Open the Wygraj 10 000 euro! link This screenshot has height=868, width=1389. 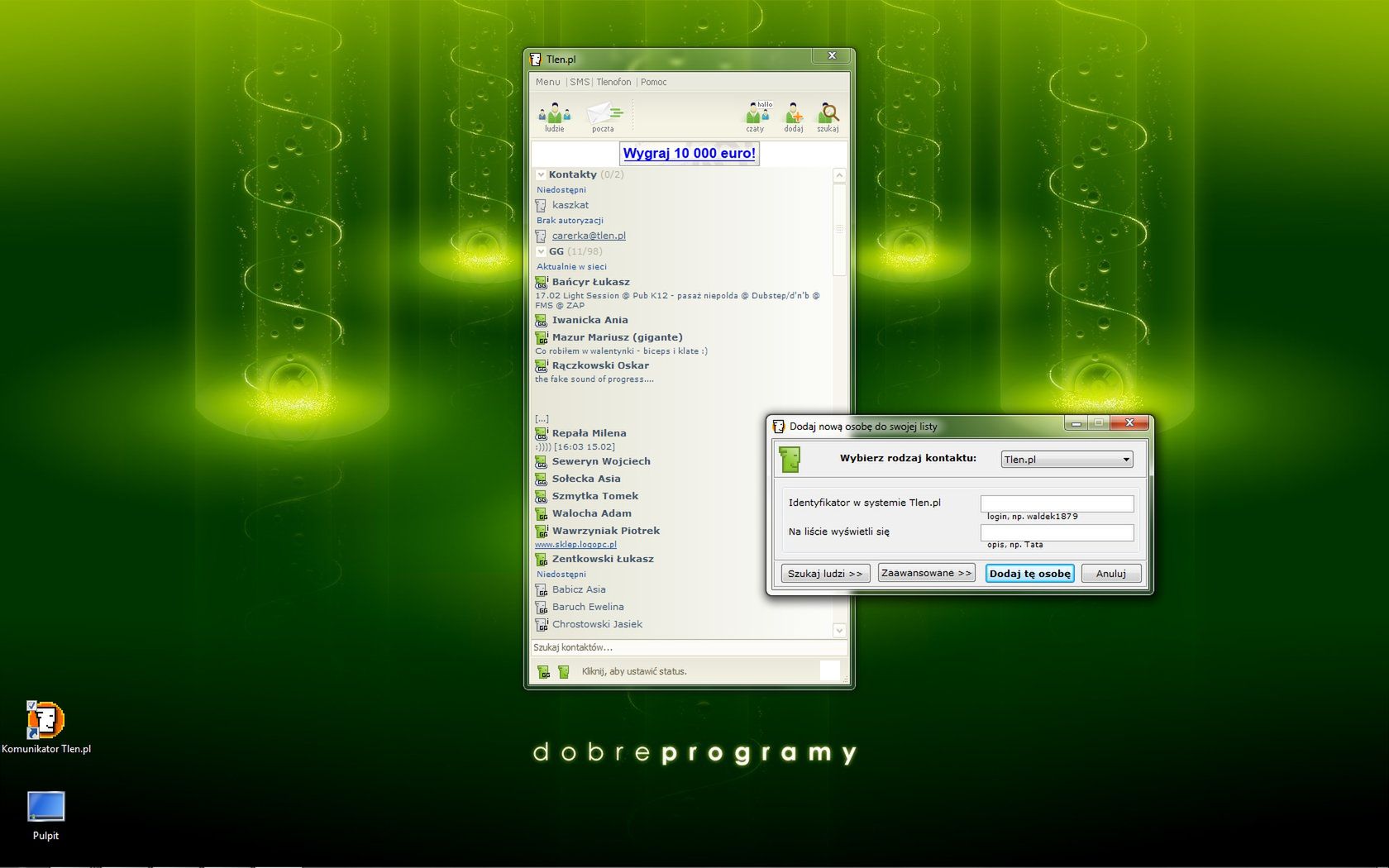(x=689, y=153)
